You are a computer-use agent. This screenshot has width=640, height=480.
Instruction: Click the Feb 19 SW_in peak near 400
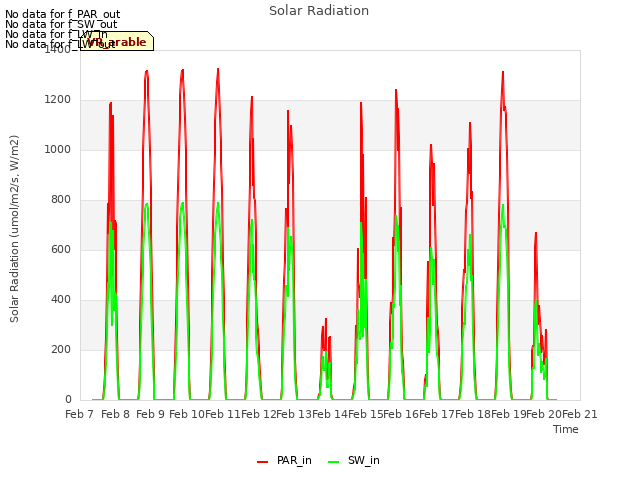click(x=536, y=301)
